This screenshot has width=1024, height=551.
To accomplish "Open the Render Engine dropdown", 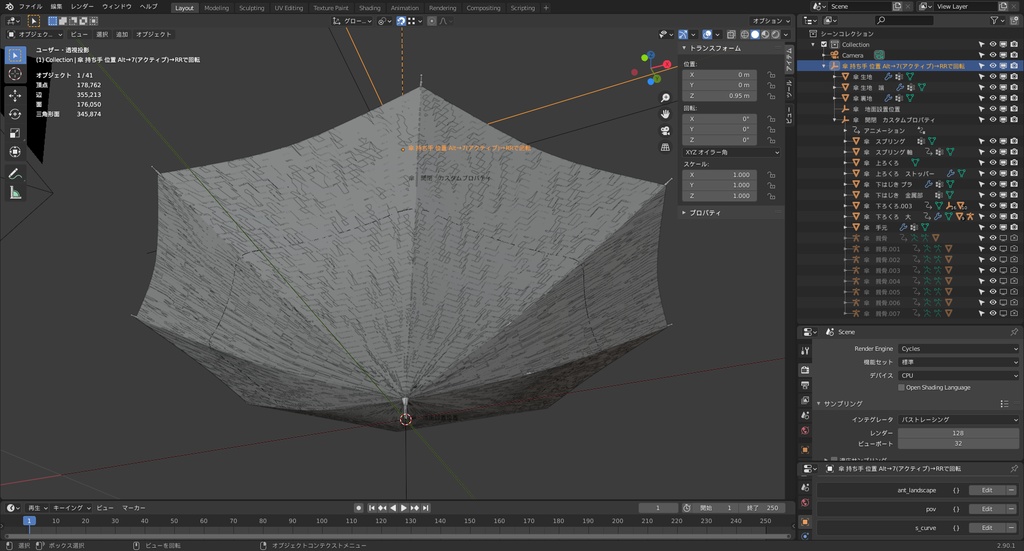I will point(958,348).
